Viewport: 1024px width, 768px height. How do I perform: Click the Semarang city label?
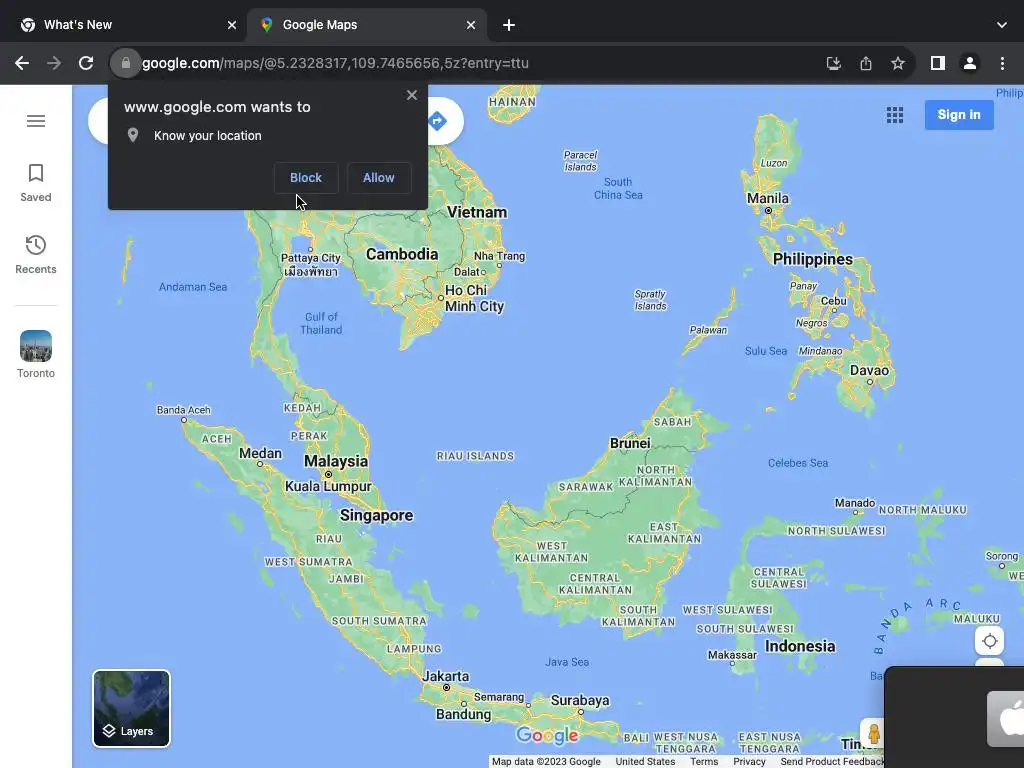(x=499, y=697)
